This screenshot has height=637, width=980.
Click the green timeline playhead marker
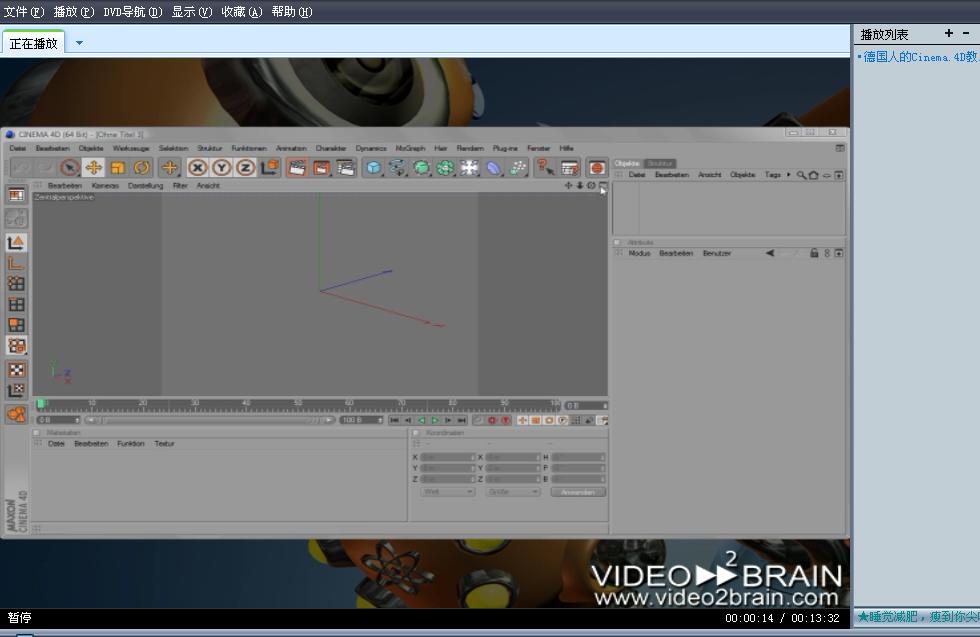point(41,404)
